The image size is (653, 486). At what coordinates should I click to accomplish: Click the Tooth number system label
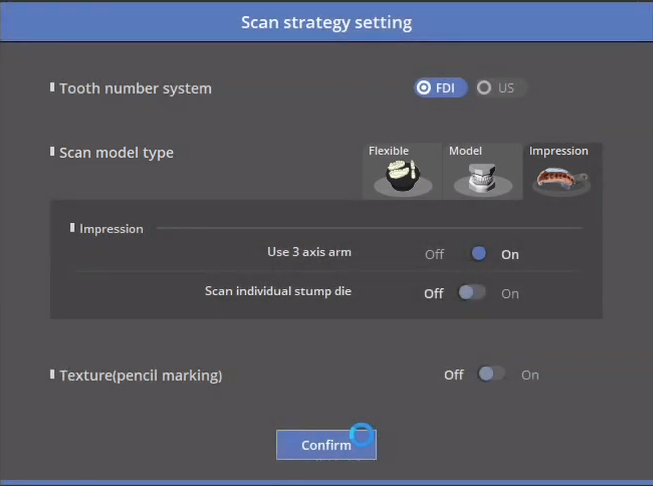pos(135,88)
